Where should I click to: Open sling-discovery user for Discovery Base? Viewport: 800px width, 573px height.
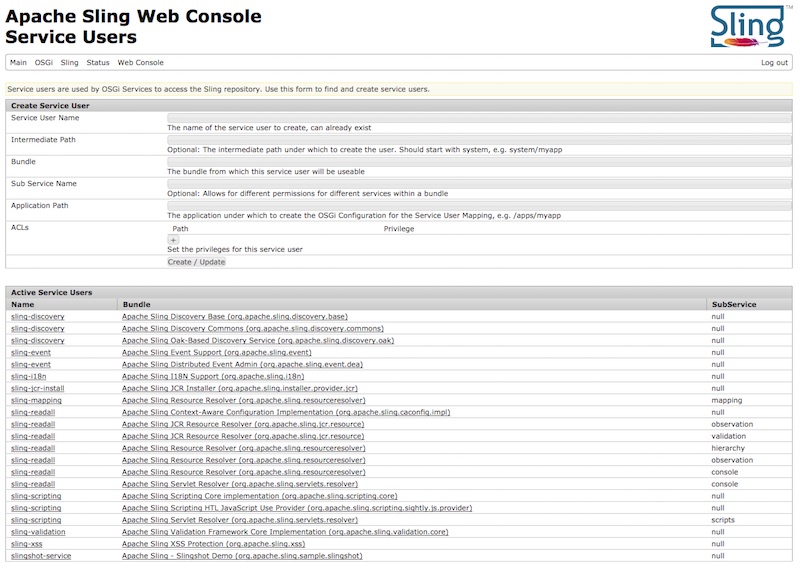tap(38, 316)
